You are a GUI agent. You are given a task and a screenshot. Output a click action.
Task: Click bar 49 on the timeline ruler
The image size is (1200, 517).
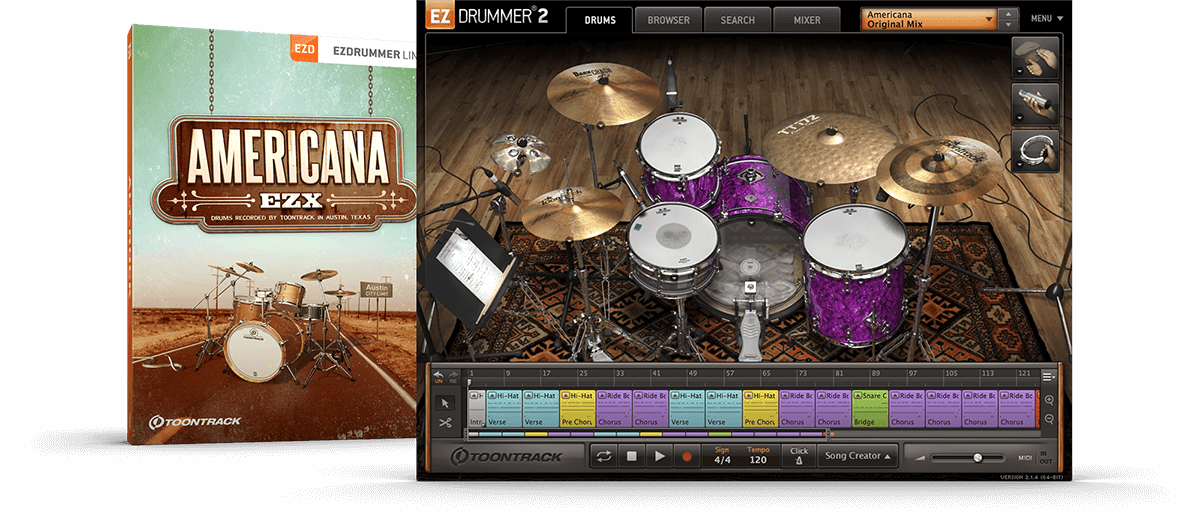(694, 375)
